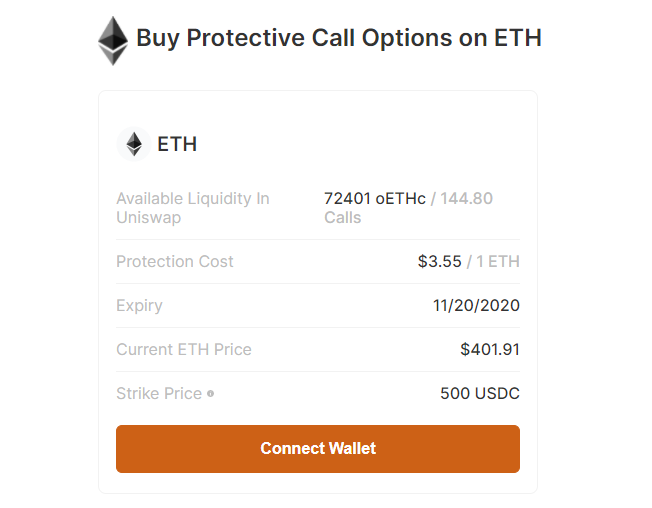The width and height of the screenshot is (652, 508).
Task: Click the Current ETH Price label
Action: [184, 350]
